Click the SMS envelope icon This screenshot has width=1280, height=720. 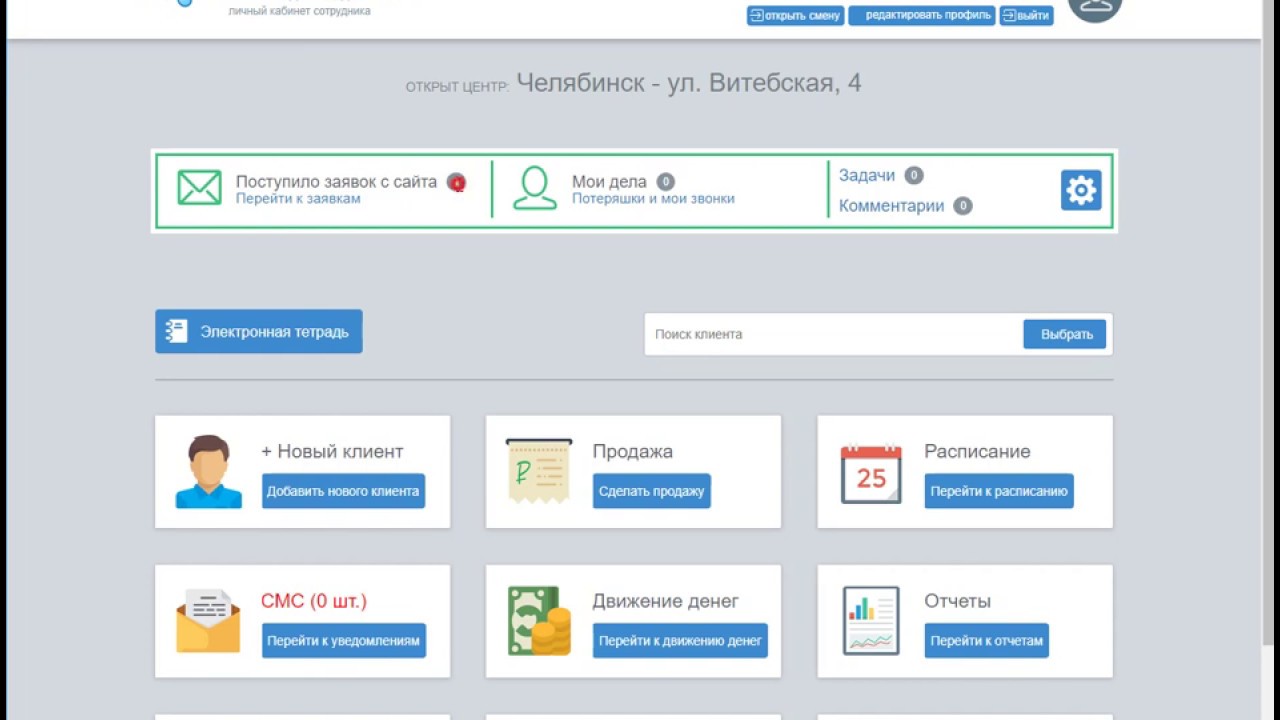pyautogui.click(x=208, y=621)
